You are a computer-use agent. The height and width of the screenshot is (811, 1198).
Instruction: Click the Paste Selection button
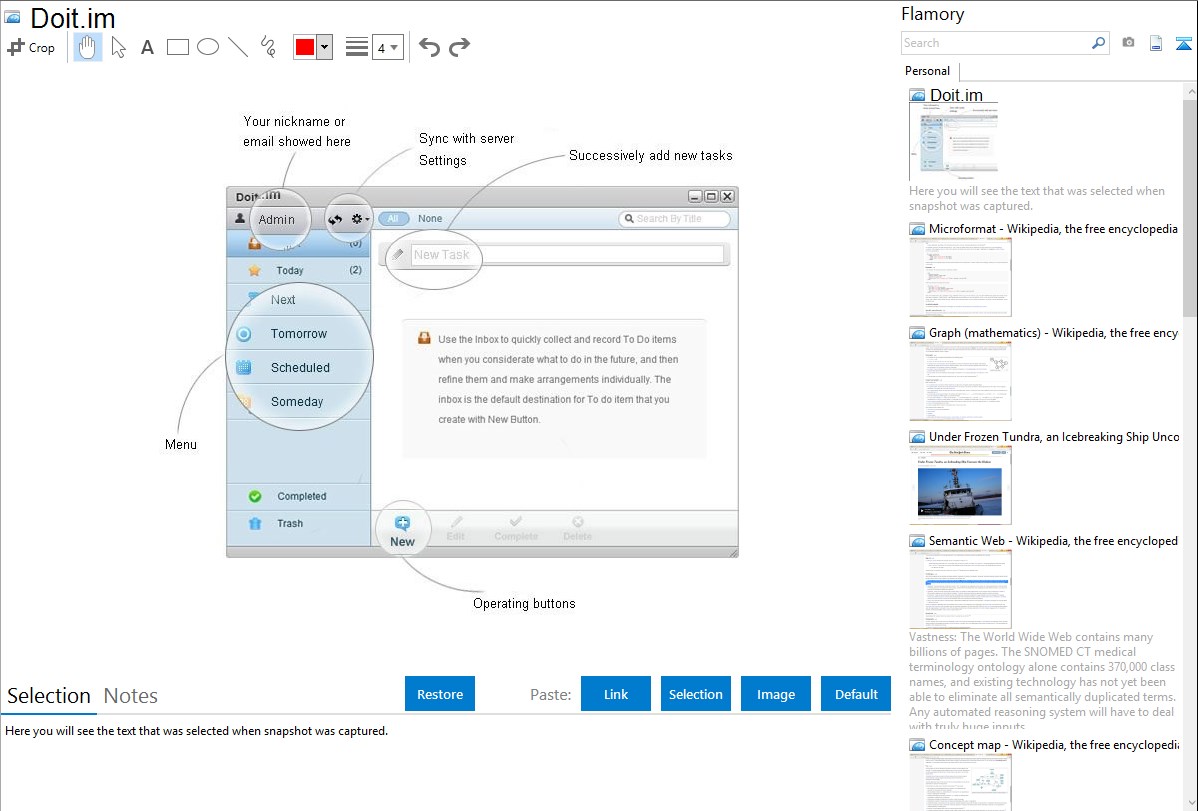[695, 694]
